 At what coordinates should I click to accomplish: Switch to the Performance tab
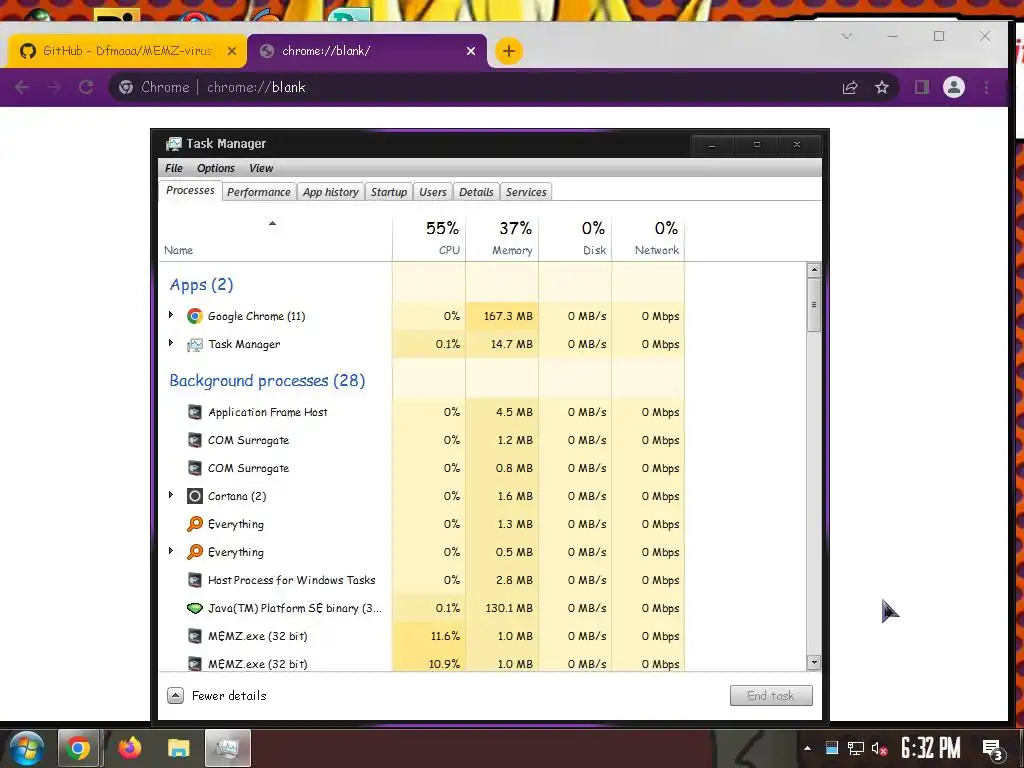259,192
